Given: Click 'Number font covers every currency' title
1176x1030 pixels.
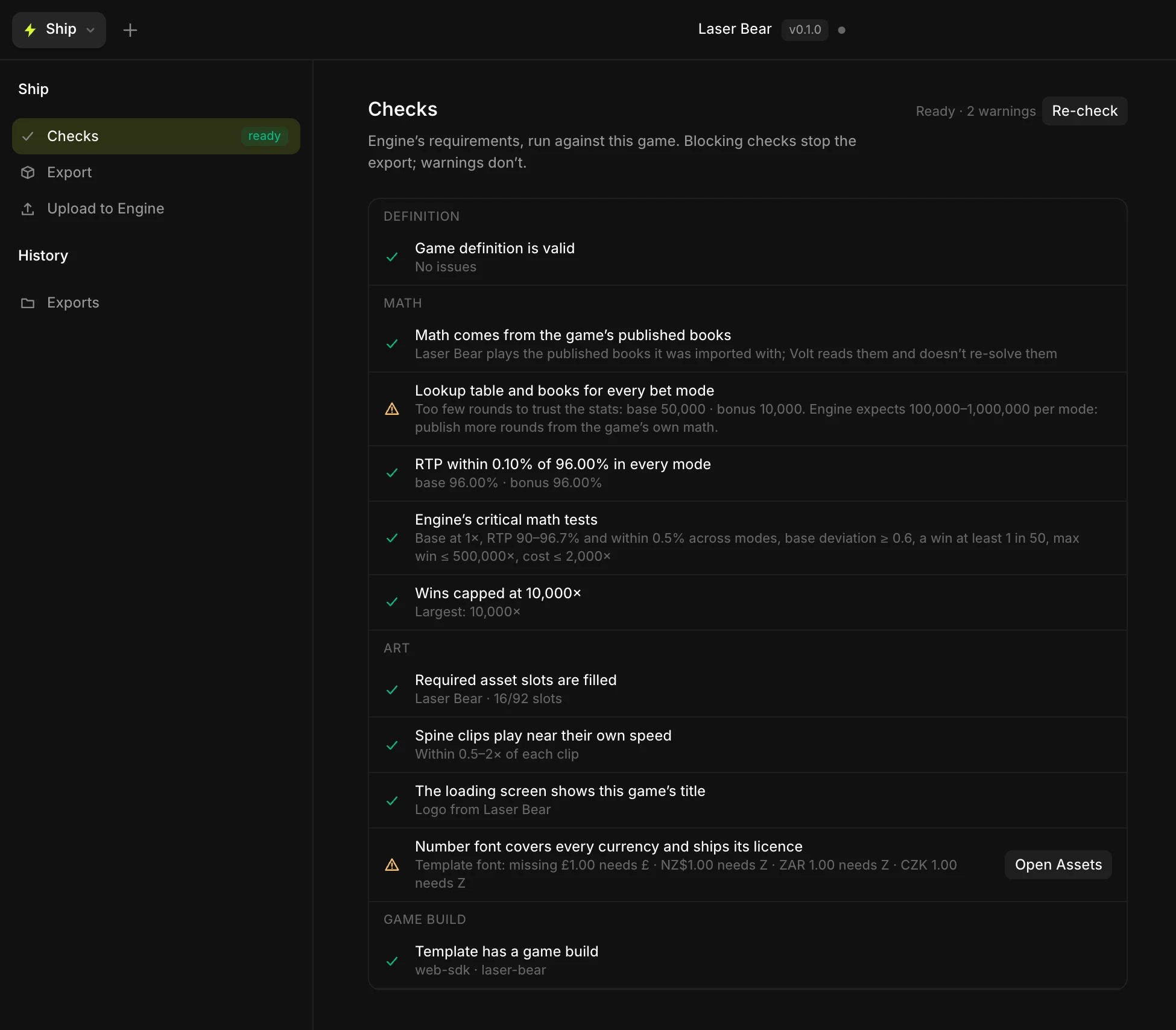Looking at the screenshot, I should tap(609, 847).
